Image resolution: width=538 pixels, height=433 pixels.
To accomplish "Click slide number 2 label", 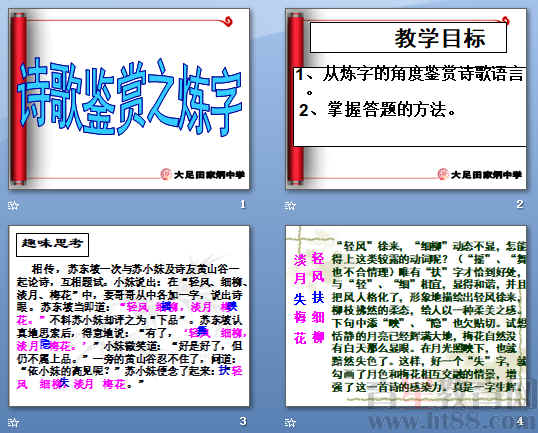I will tap(520, 204).
